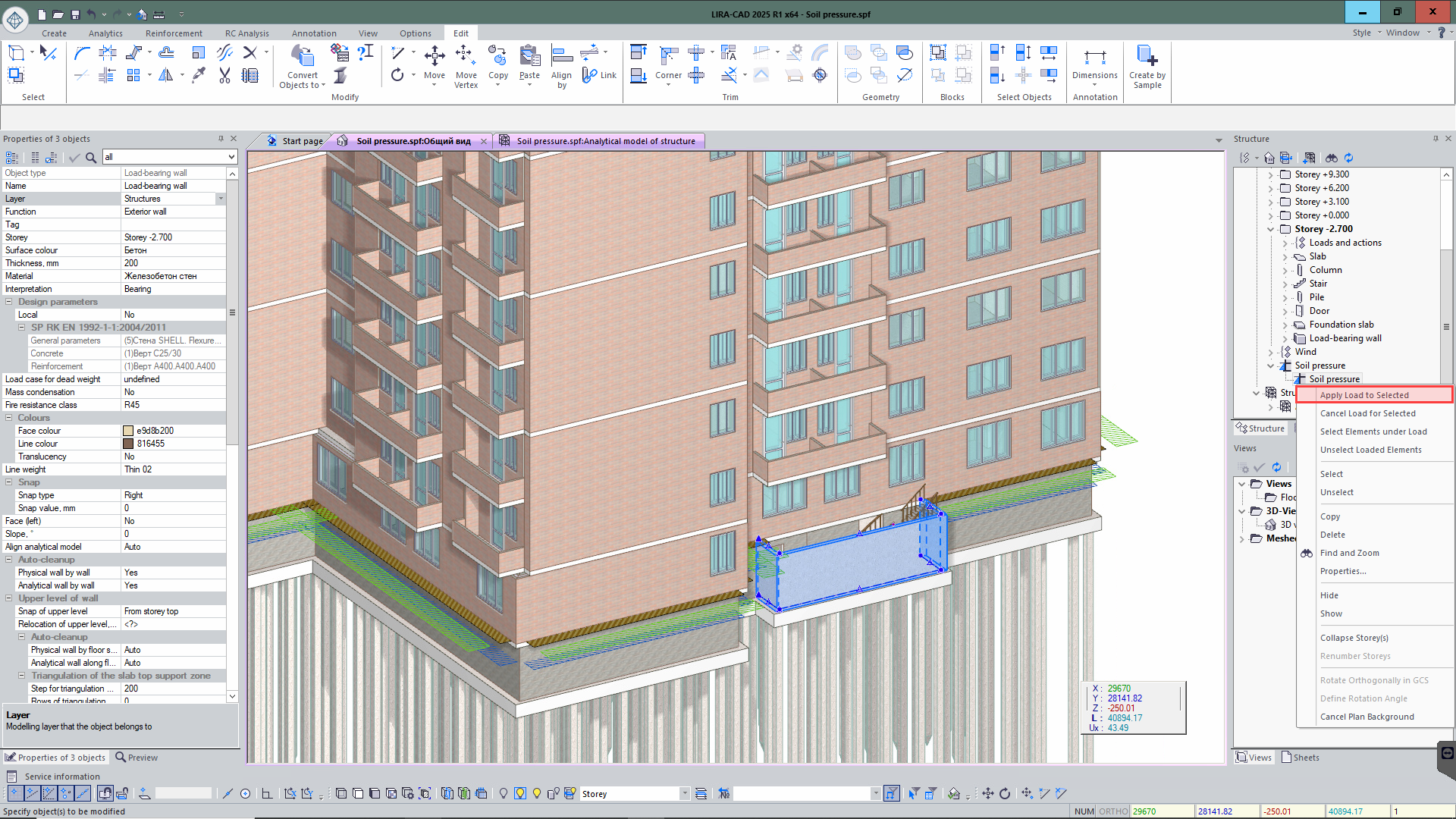1456x819 pixels.
Task: Click Find and Zoom menu entry
Action: pos(1349,553)
